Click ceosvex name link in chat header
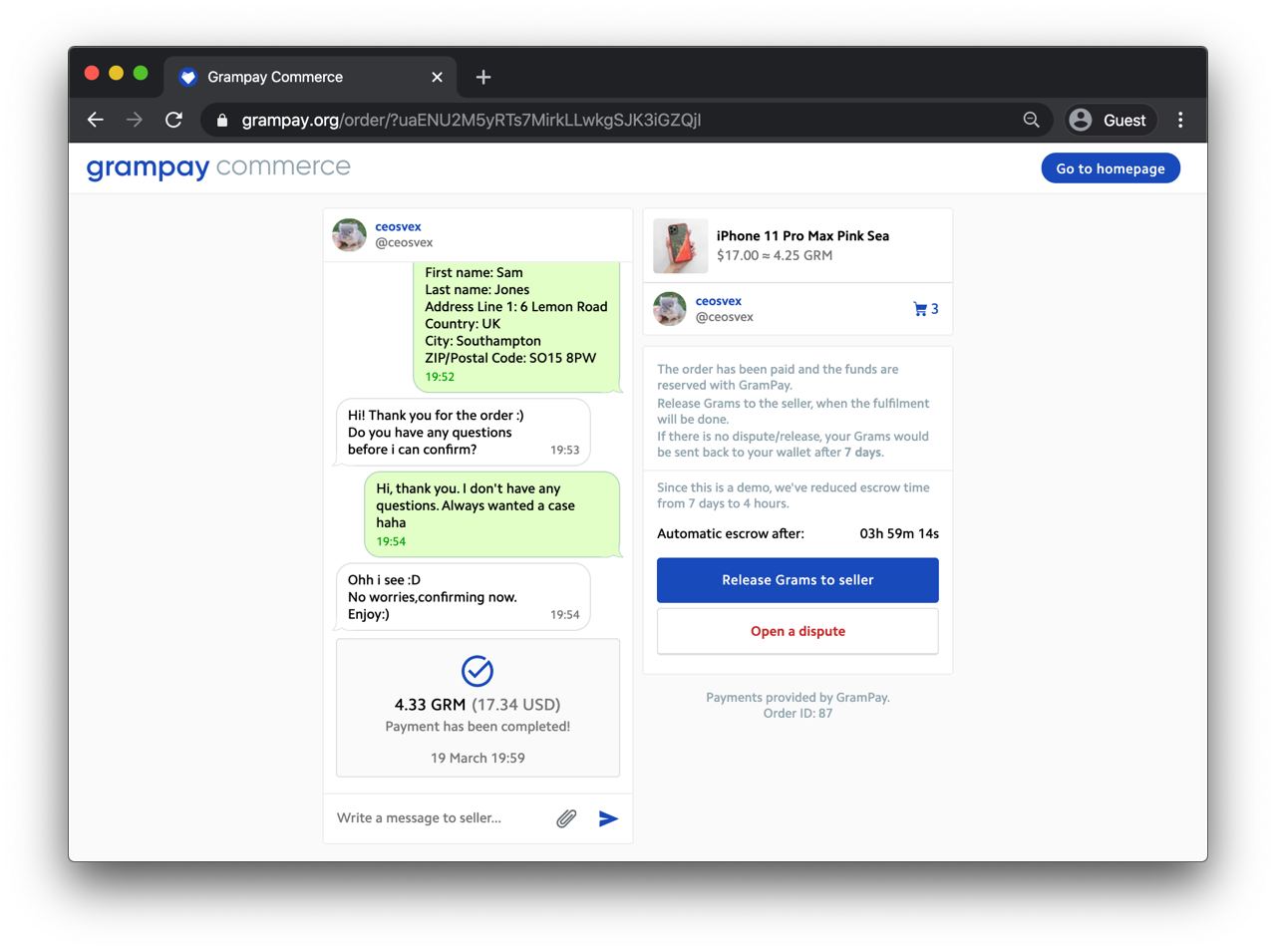Image resolution: width=1276 pixels, height=952 pixels. coord(398,226)
